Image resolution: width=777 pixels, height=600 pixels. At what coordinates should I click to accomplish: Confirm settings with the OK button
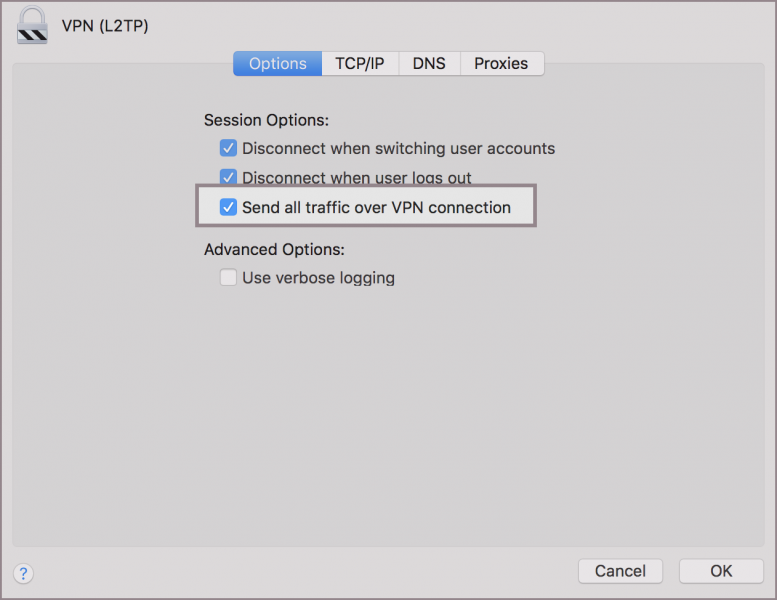click(721, 571)
